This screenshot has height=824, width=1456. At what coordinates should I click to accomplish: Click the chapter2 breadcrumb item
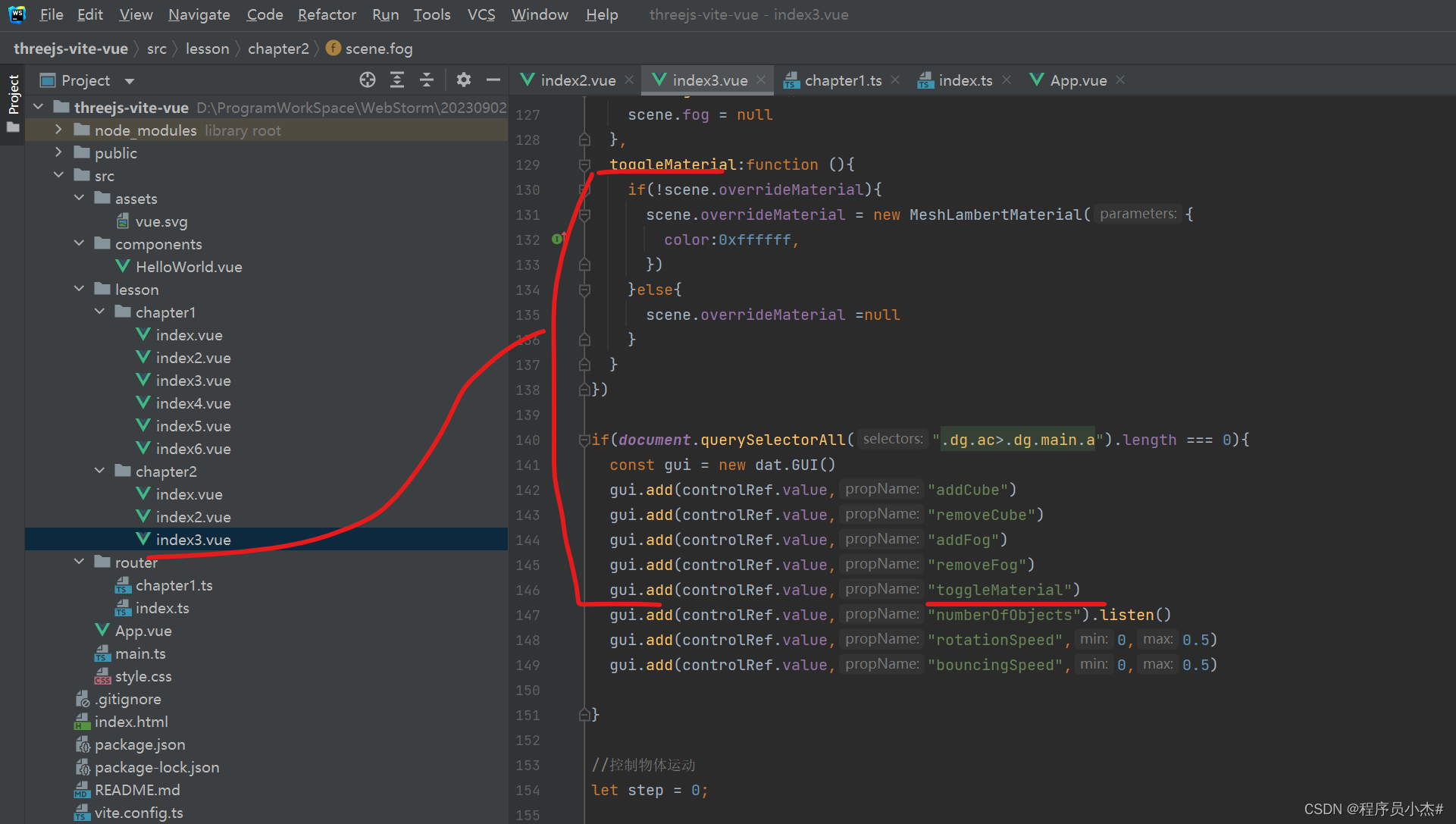point(278,49)
